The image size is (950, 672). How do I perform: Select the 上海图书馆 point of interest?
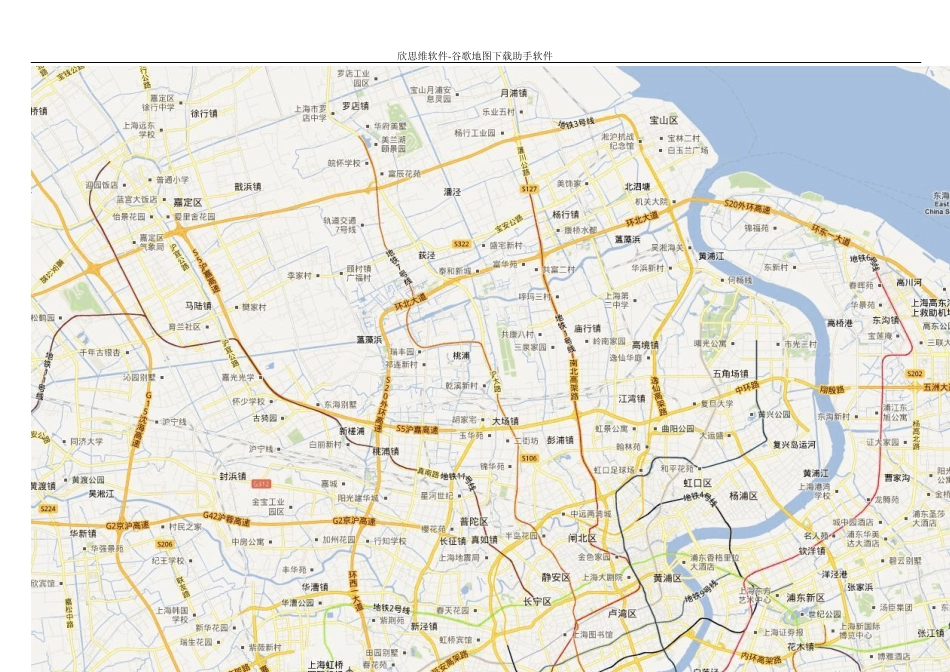pyautogui.click(x=593, y=634)
